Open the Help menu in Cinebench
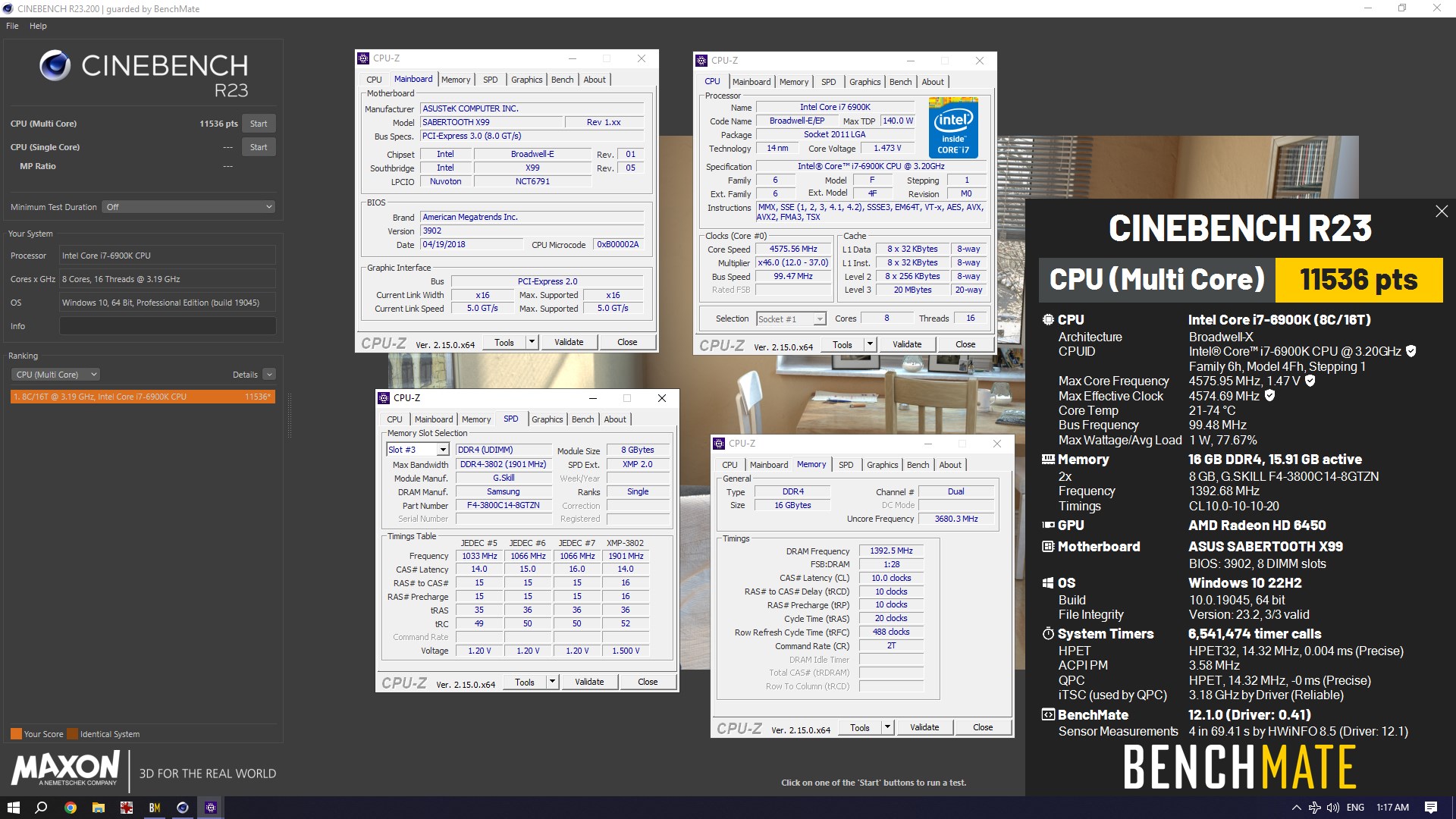Image resolution: width=1456 pixels, height=819 pixels. (38, 26)
